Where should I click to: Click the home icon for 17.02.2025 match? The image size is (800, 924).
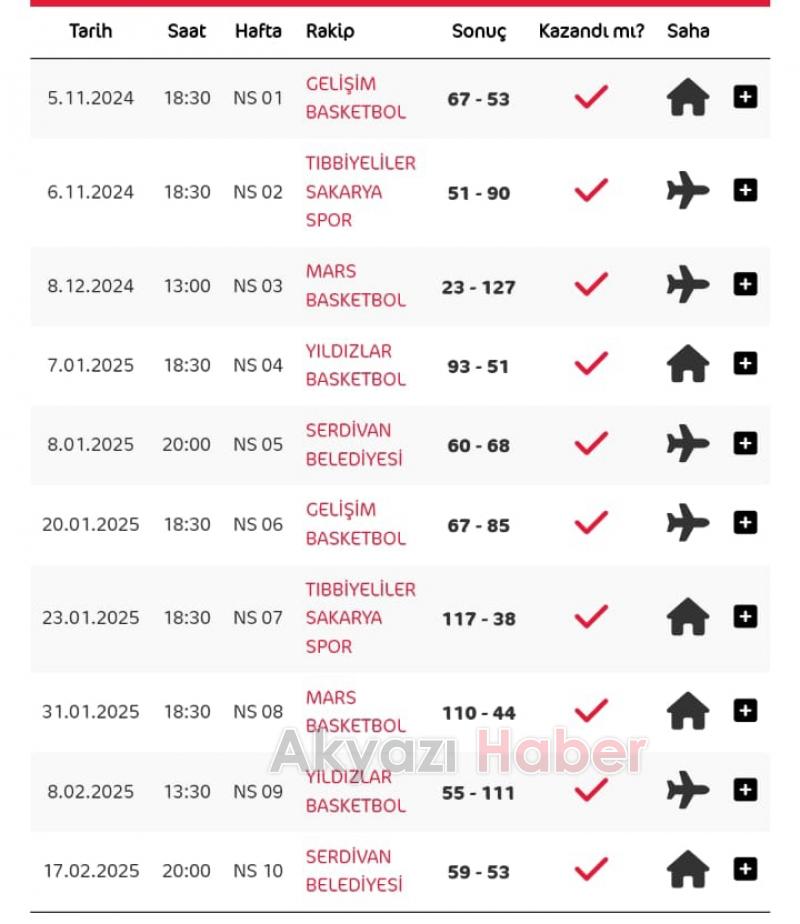688,870
